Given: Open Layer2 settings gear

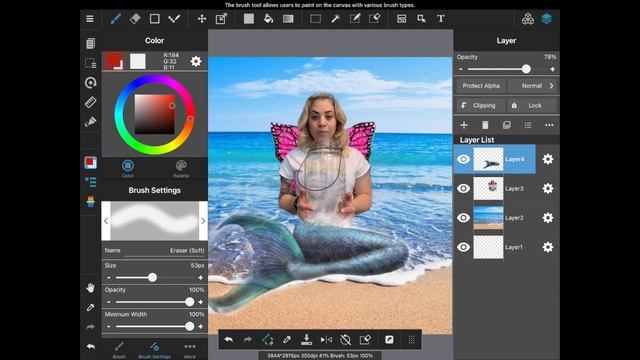Looking at the screenshot, I should tap(548, 218).
